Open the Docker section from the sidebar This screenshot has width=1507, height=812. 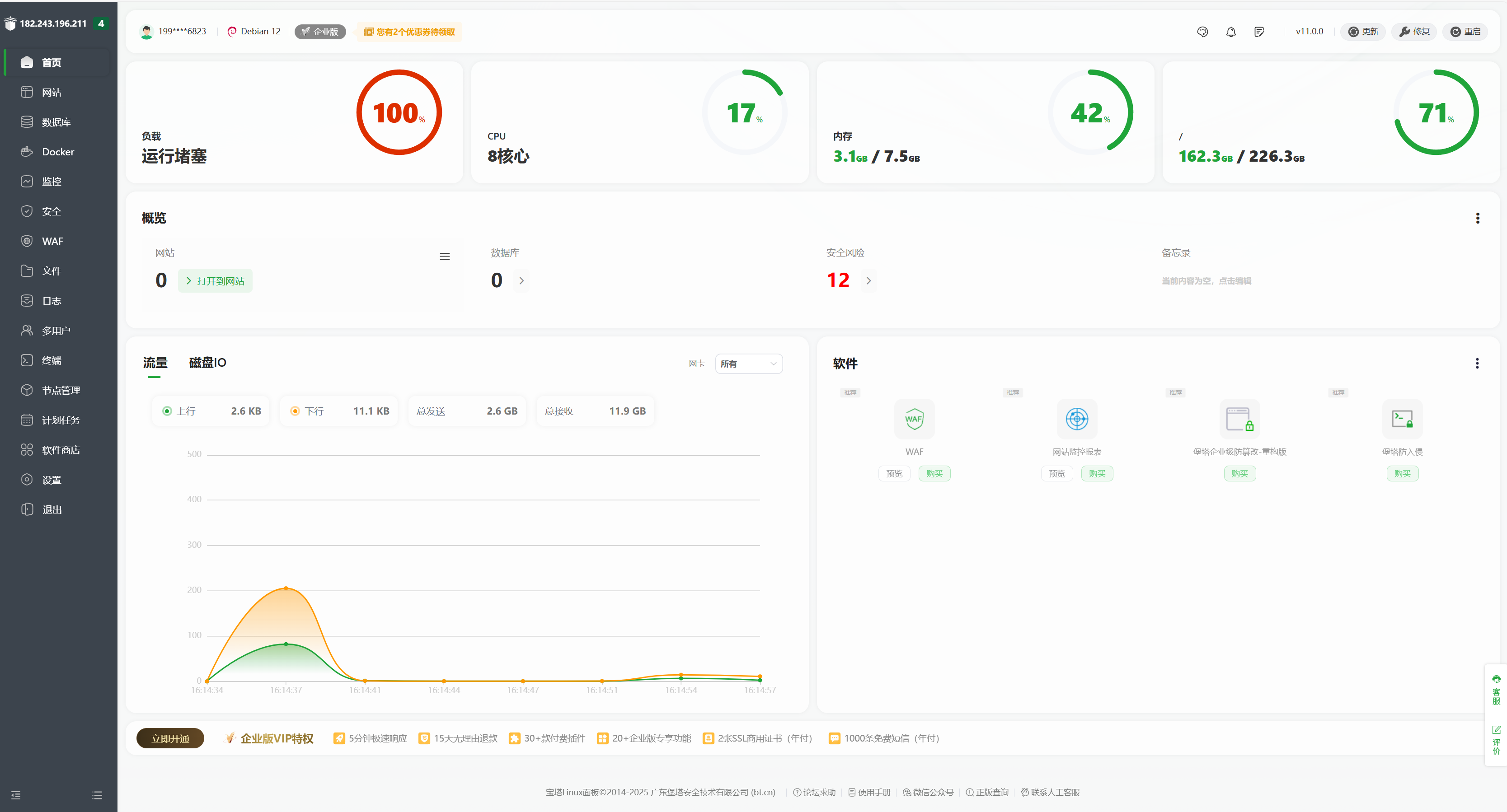coord(58,151)
